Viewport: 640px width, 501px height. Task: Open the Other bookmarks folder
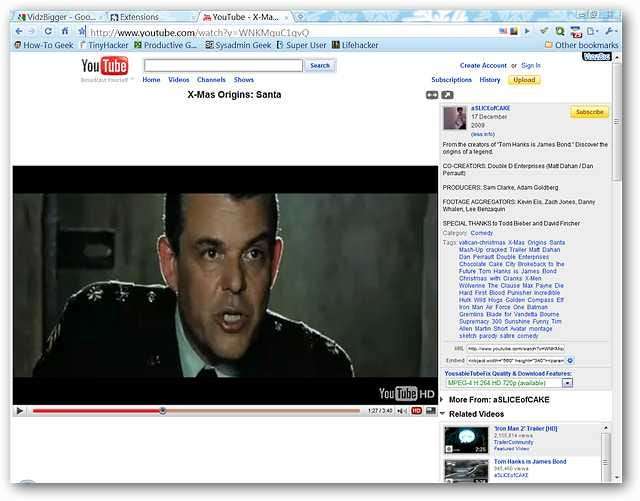tap(582, 45)
